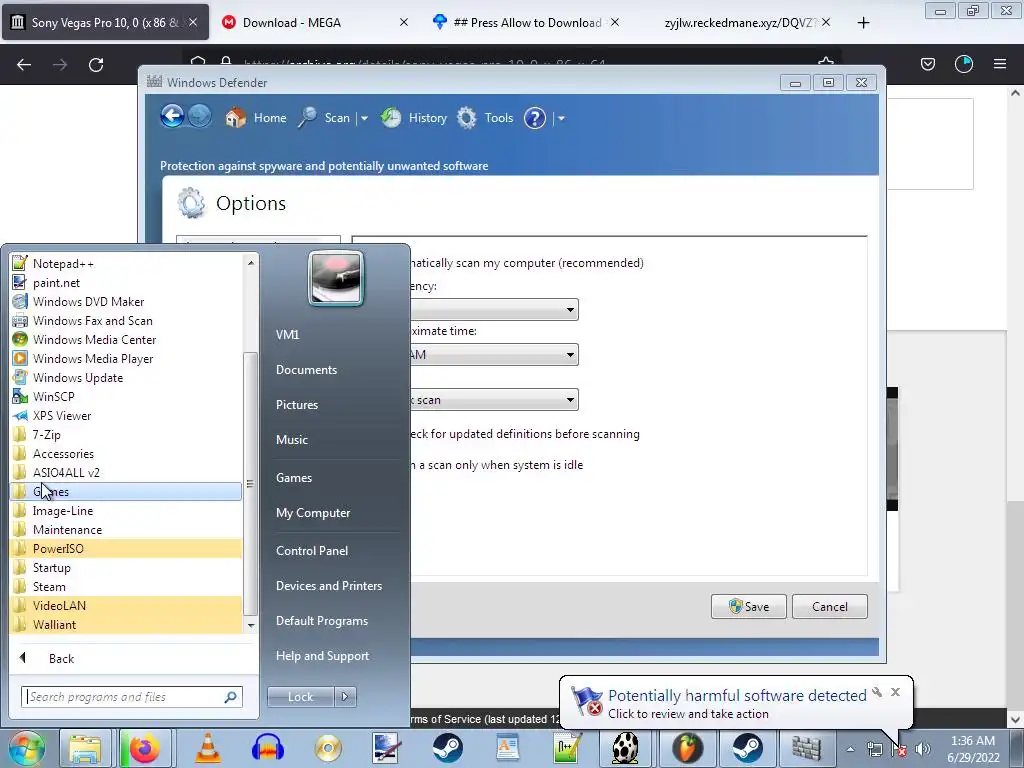
Task: Open Devices and Printers
Action: pos(328,586)
